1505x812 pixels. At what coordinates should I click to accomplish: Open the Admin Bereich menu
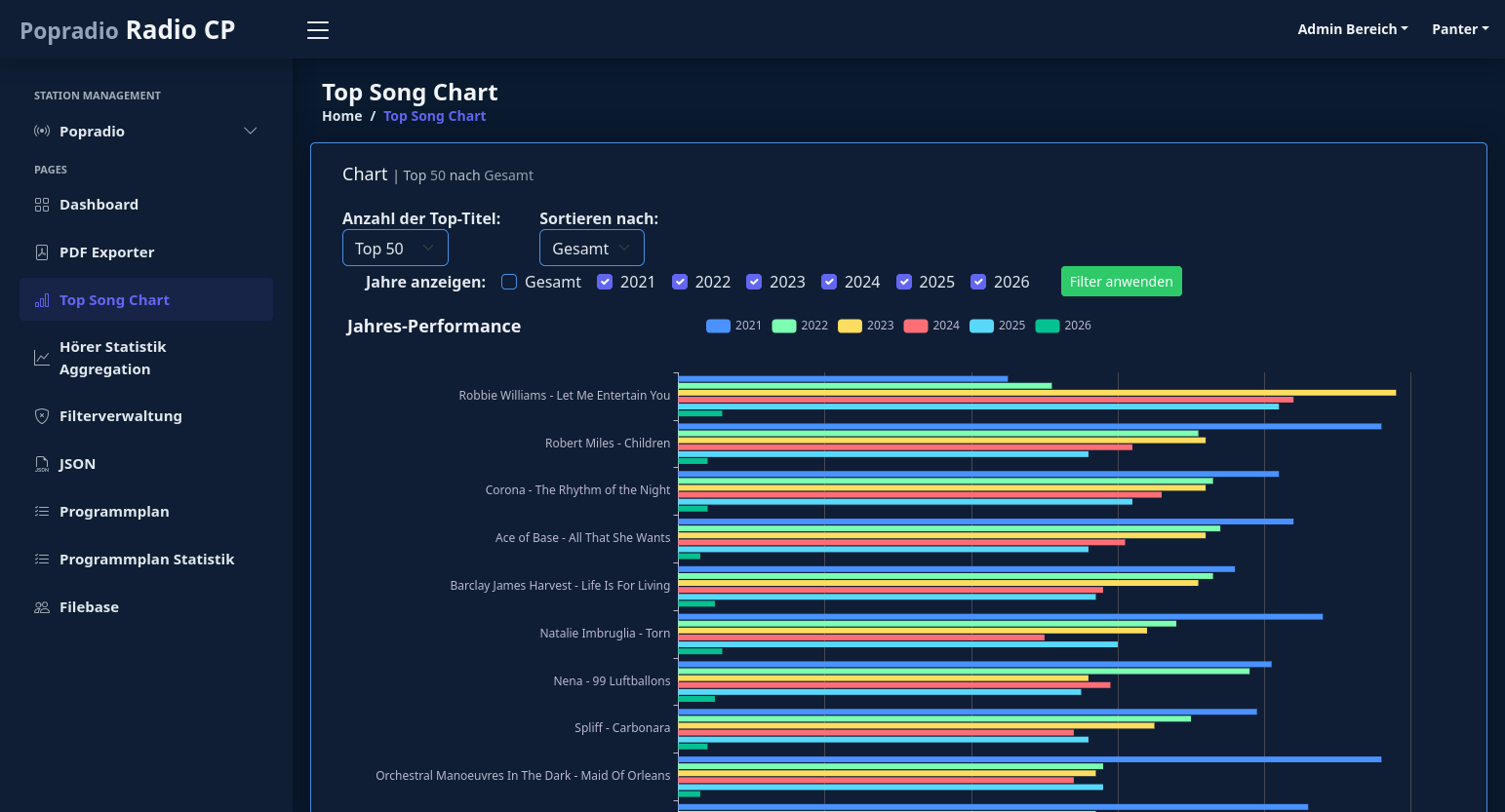coord(1353,29)
